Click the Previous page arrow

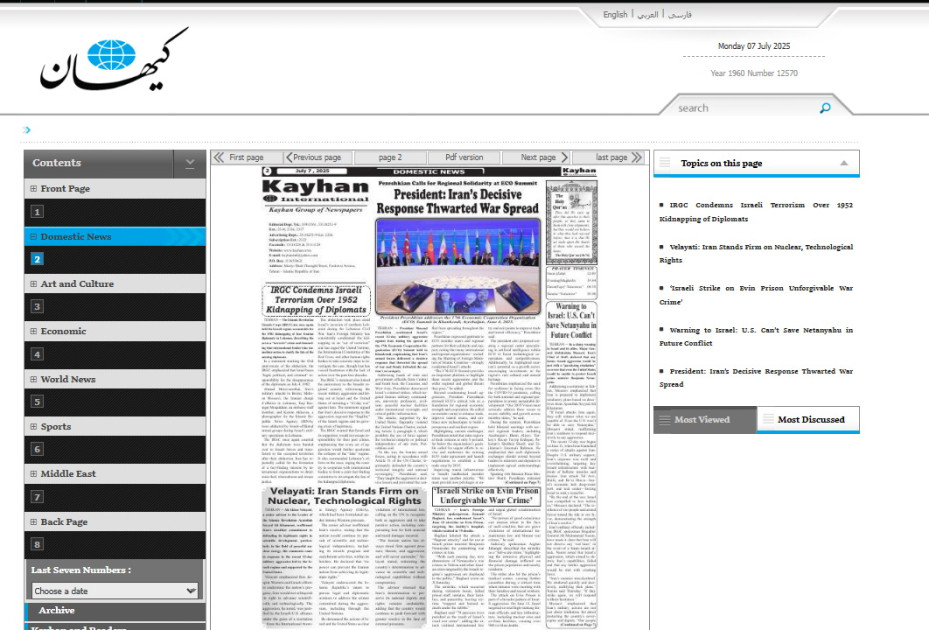point(289,157)
